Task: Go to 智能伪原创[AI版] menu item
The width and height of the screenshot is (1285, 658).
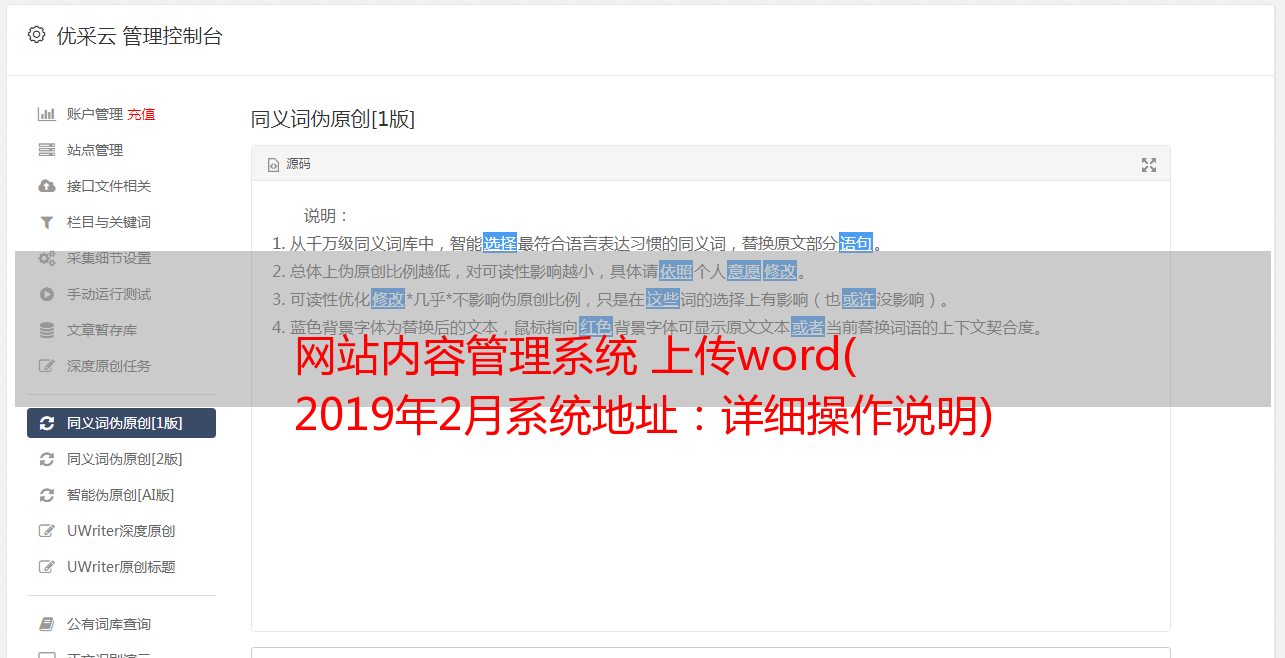Action: coord(121,495)
